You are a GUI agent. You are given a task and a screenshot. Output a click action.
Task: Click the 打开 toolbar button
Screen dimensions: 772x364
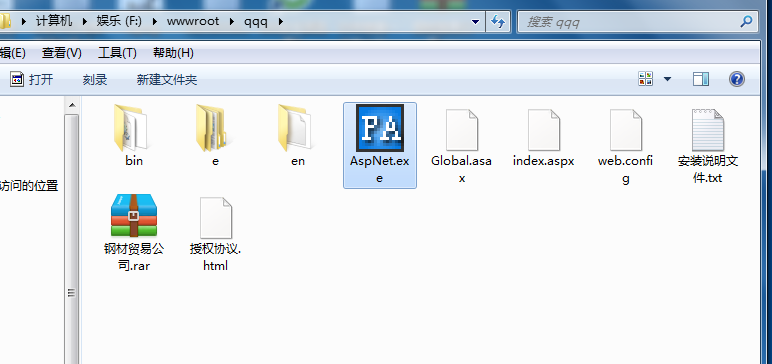32,79
